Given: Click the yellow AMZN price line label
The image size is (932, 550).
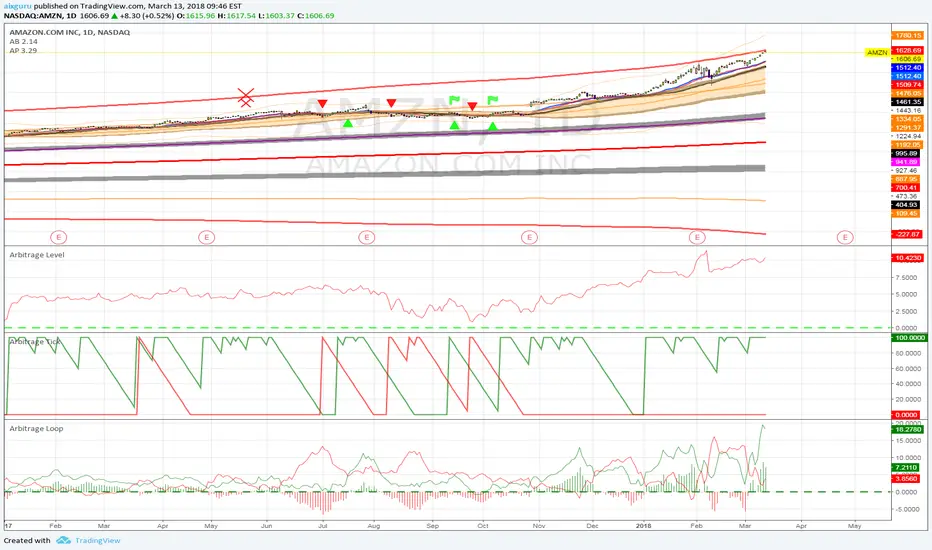Looking at the screenshot, I should pyautogui.click(x=877, y=53).
